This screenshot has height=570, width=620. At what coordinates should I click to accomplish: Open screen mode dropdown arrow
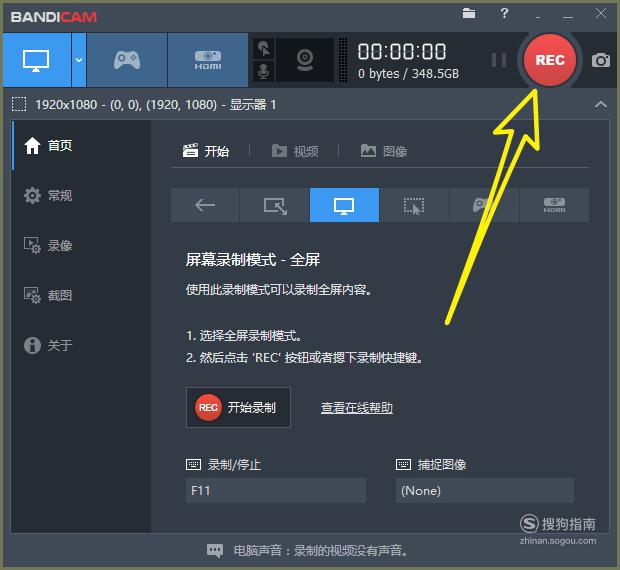click(x=79, y=60)
